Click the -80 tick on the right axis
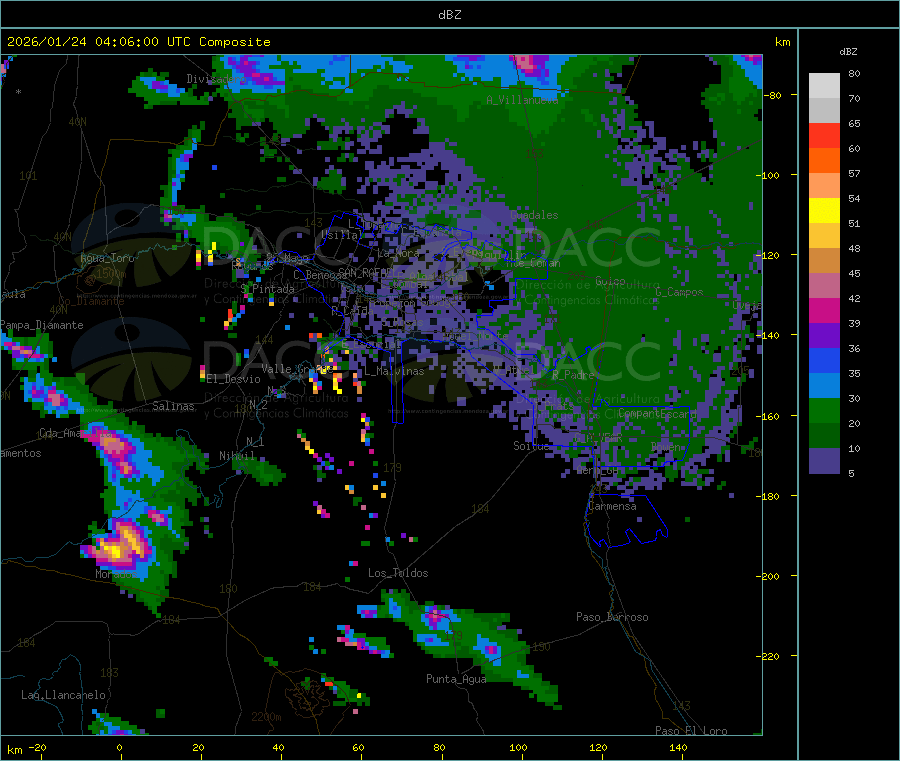 tap(773, 95)
